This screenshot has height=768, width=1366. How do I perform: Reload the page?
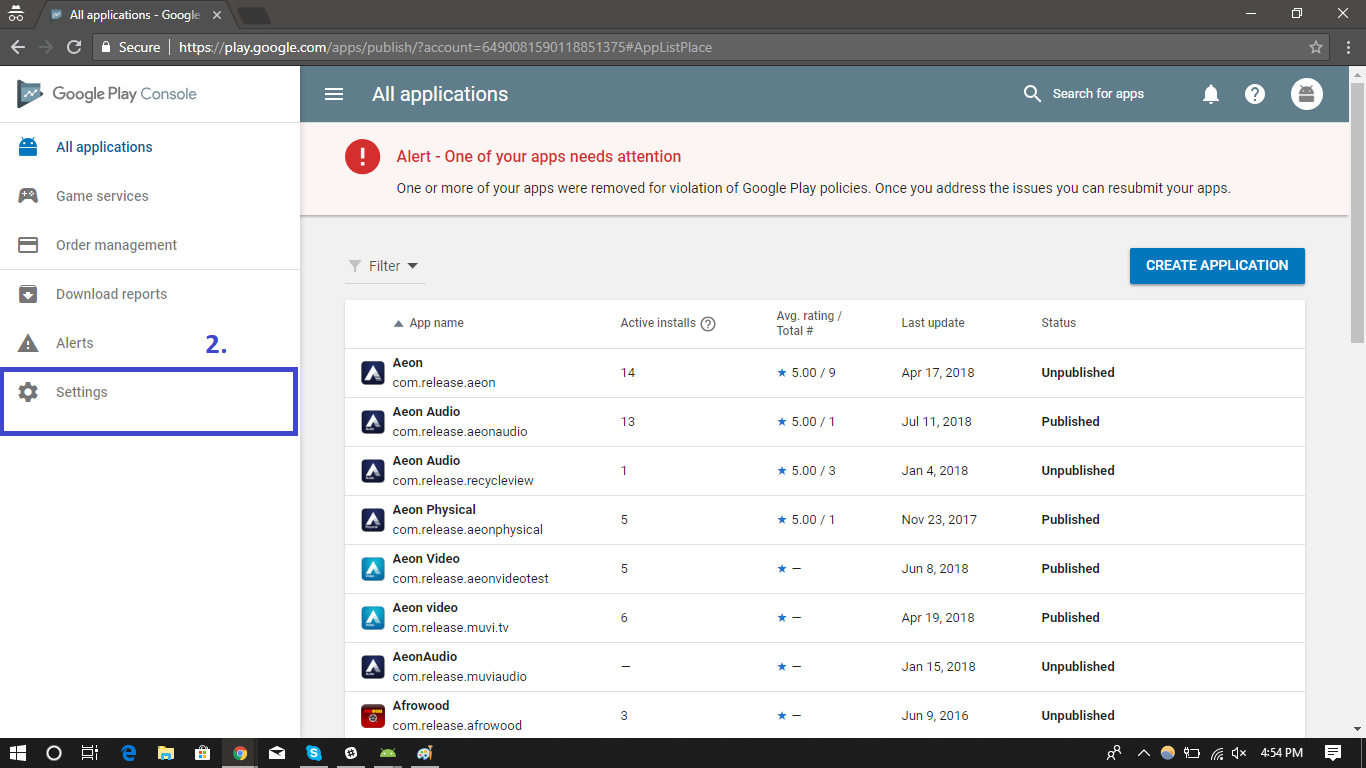pyautogui.click(x=73, y=47)
